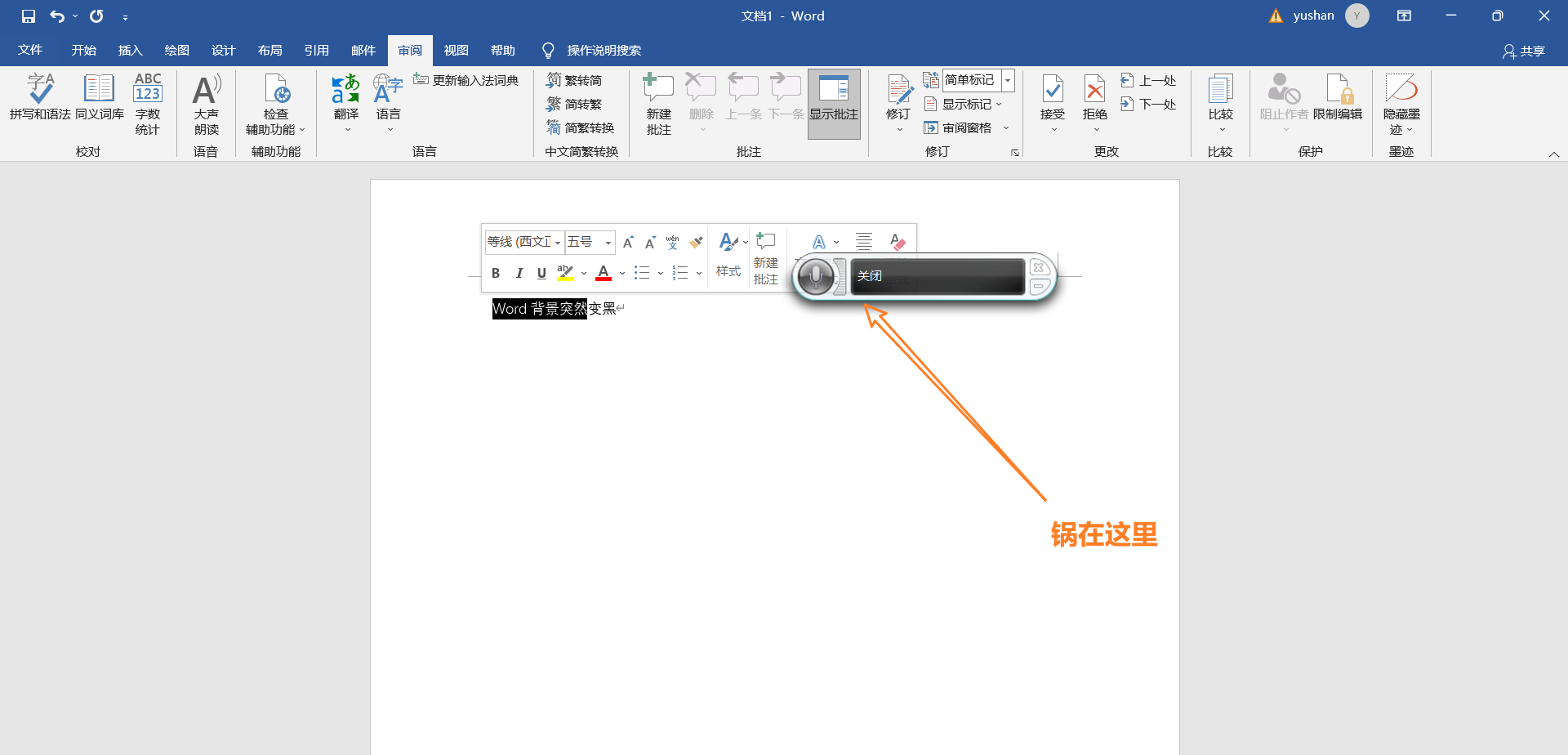
Task: Toggle bold in mini toolbar
Action: click(x=496, y=273)
